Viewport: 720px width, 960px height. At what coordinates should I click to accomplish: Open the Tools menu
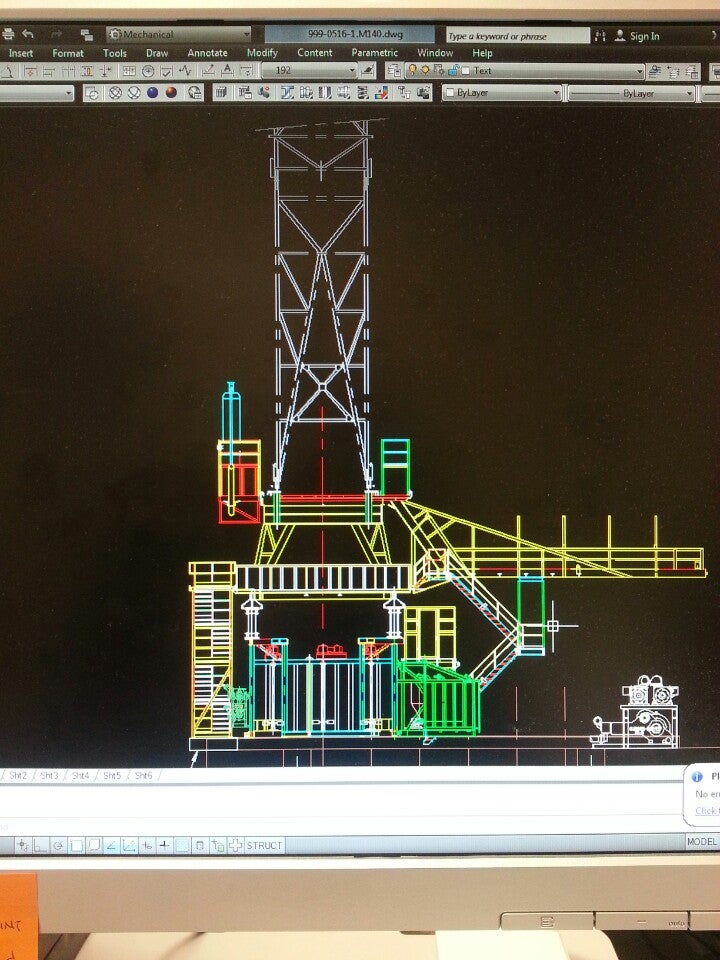coord(114,53)
